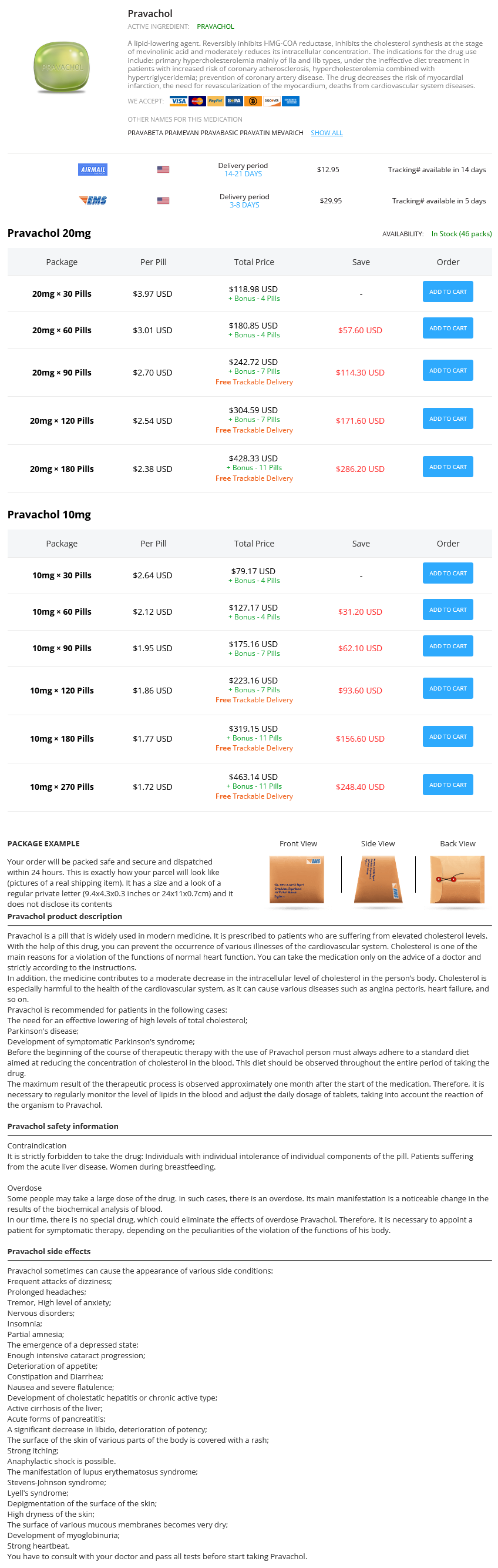Click the PayPal payment icon
This screenshot has height=1568, width=498.
click(x=216, y=101)
